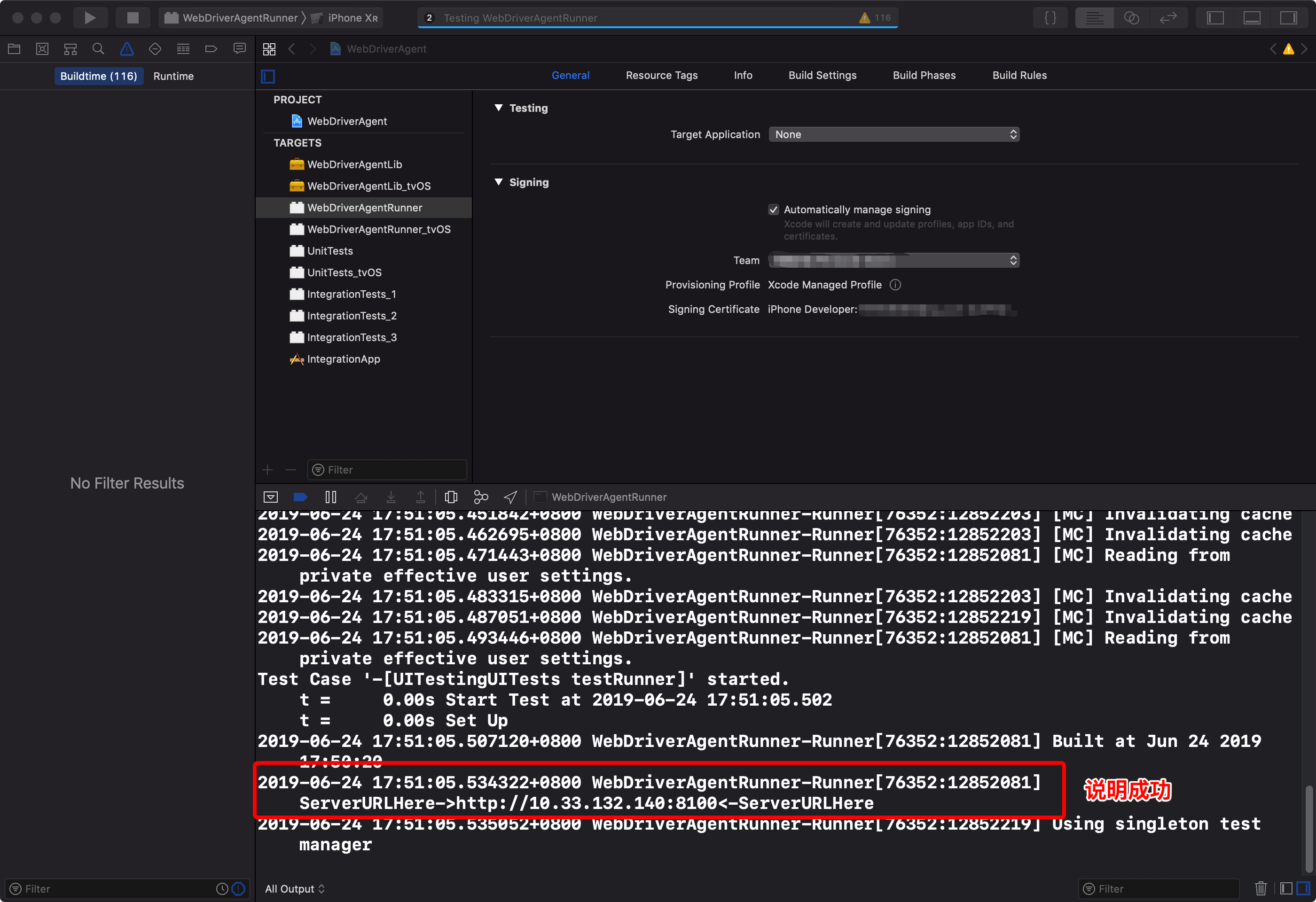The height and width of the screenshot is (902, 1316).
Task: Click the simulate location arrow icon
Action: [x=510, y=497]
